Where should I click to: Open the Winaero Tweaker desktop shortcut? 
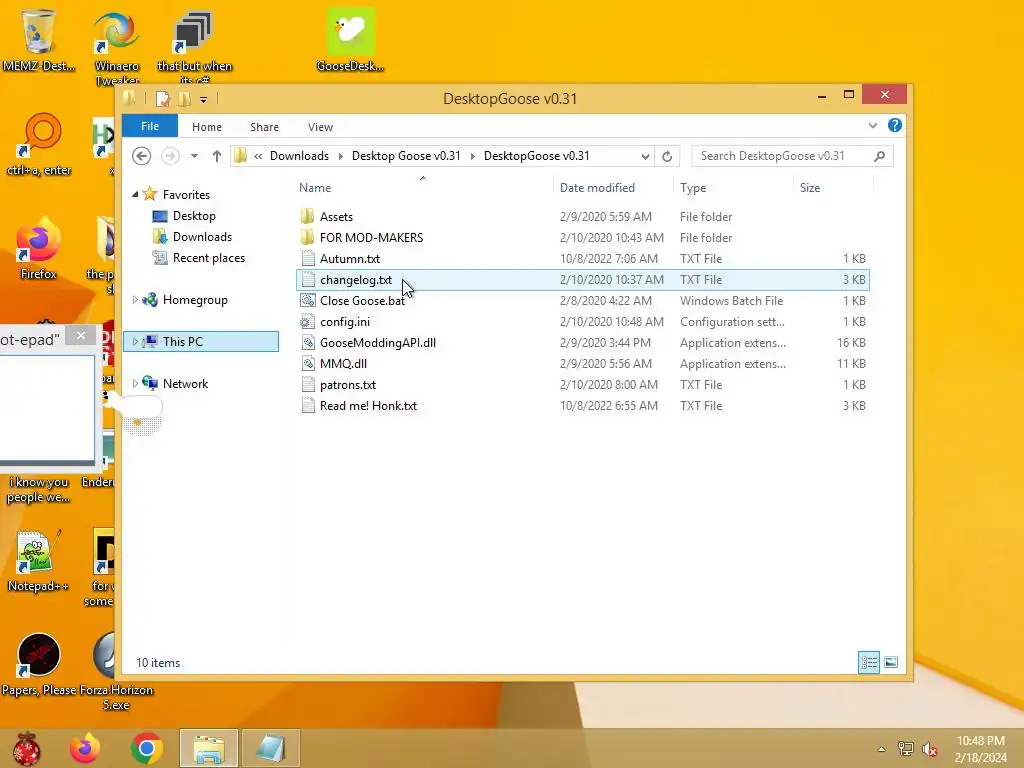(x=117, y=48)
